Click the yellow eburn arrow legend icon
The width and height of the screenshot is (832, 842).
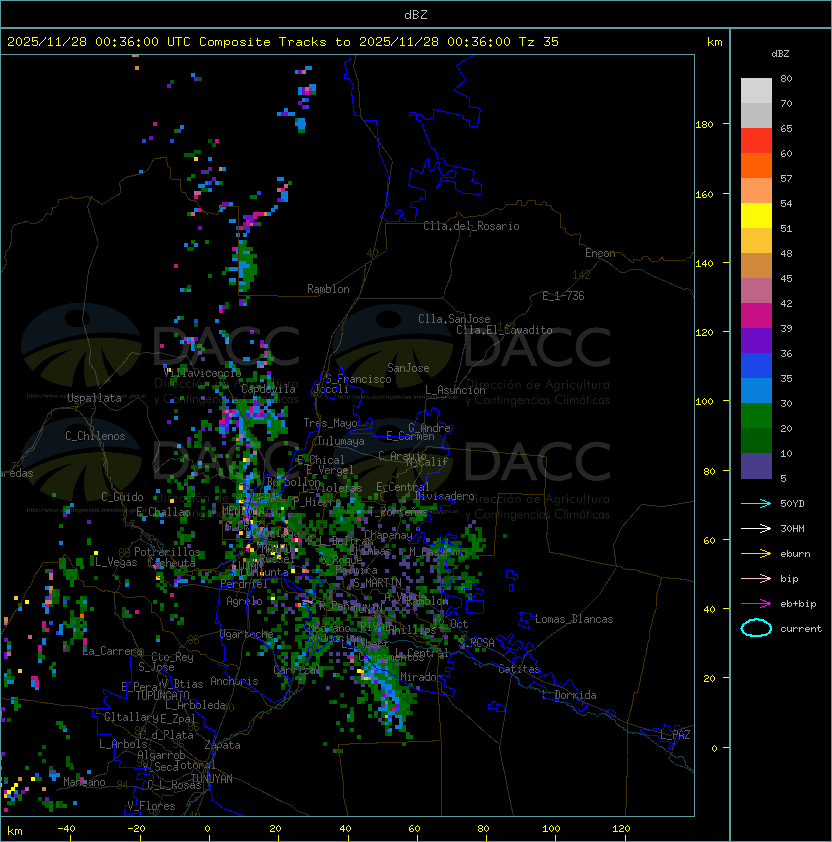[x=756, y=554]
